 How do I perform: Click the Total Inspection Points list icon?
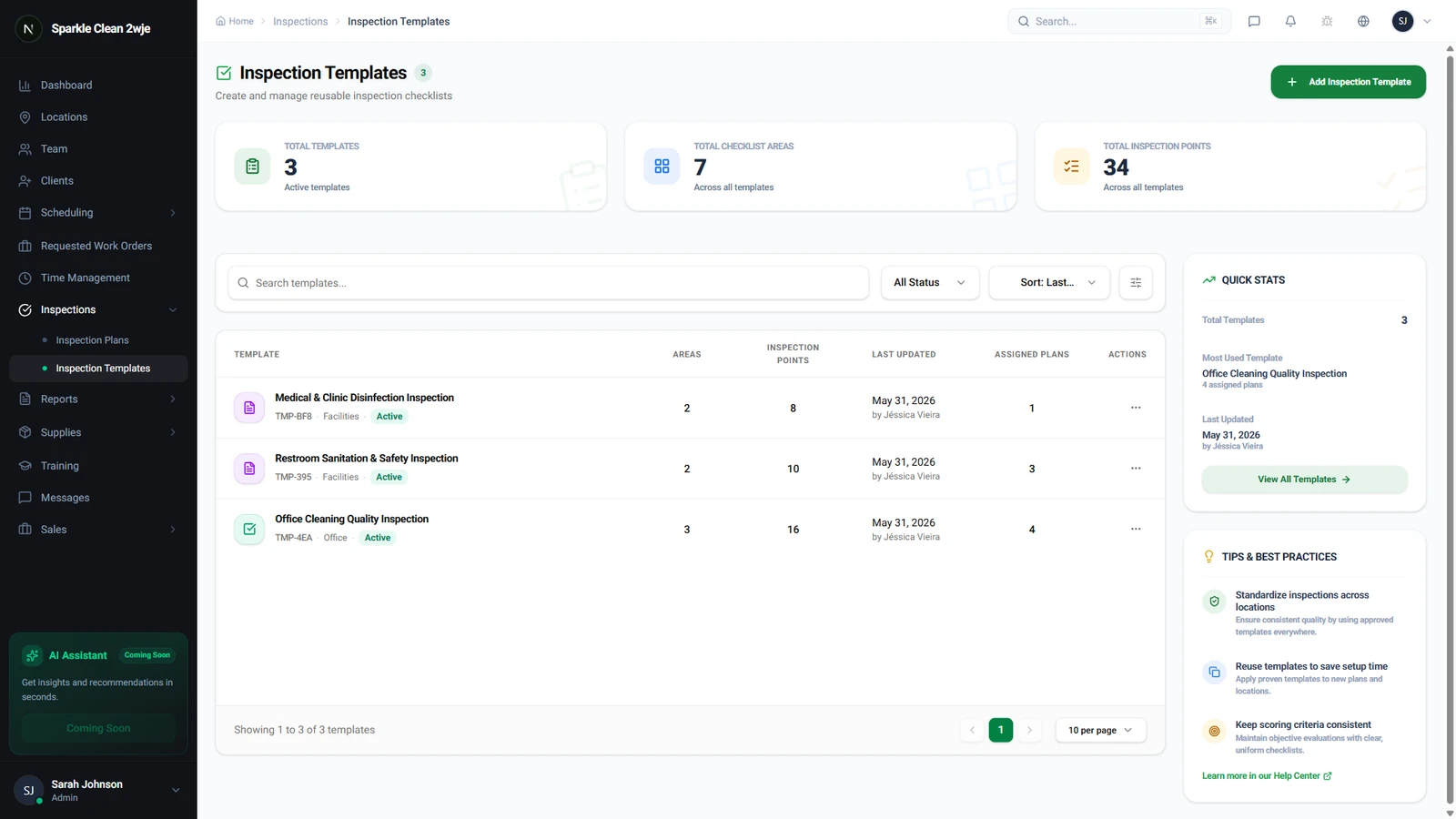point(1071,167)
